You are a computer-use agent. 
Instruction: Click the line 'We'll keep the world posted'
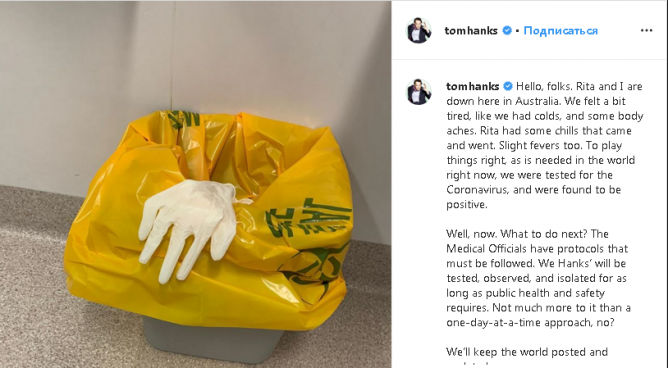pos(527,352)
